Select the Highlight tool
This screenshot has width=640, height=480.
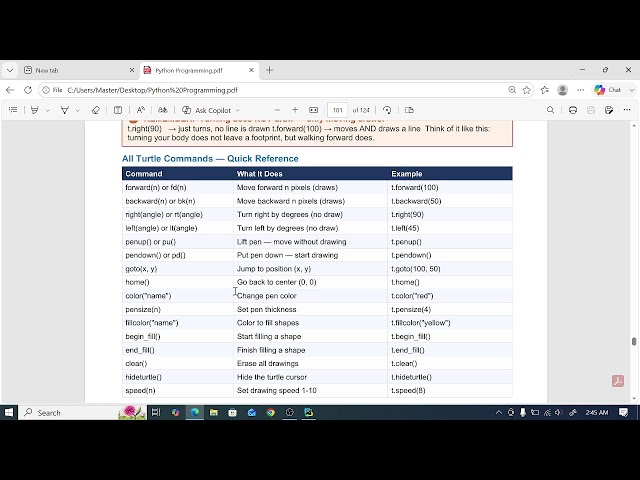[35, 110]
